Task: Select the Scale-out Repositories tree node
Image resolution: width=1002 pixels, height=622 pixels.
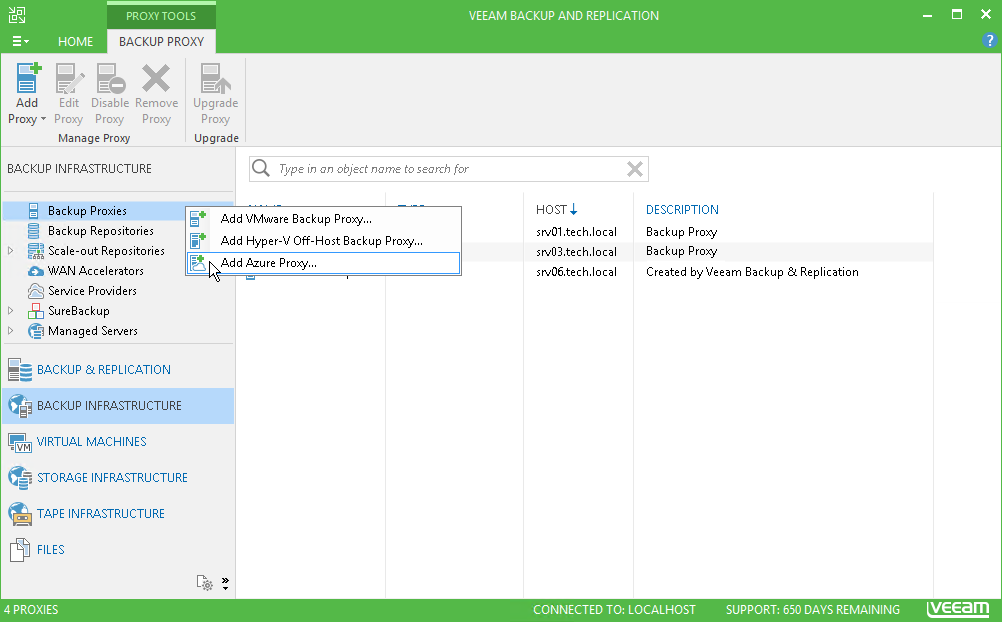Action: tap(106, 251)
